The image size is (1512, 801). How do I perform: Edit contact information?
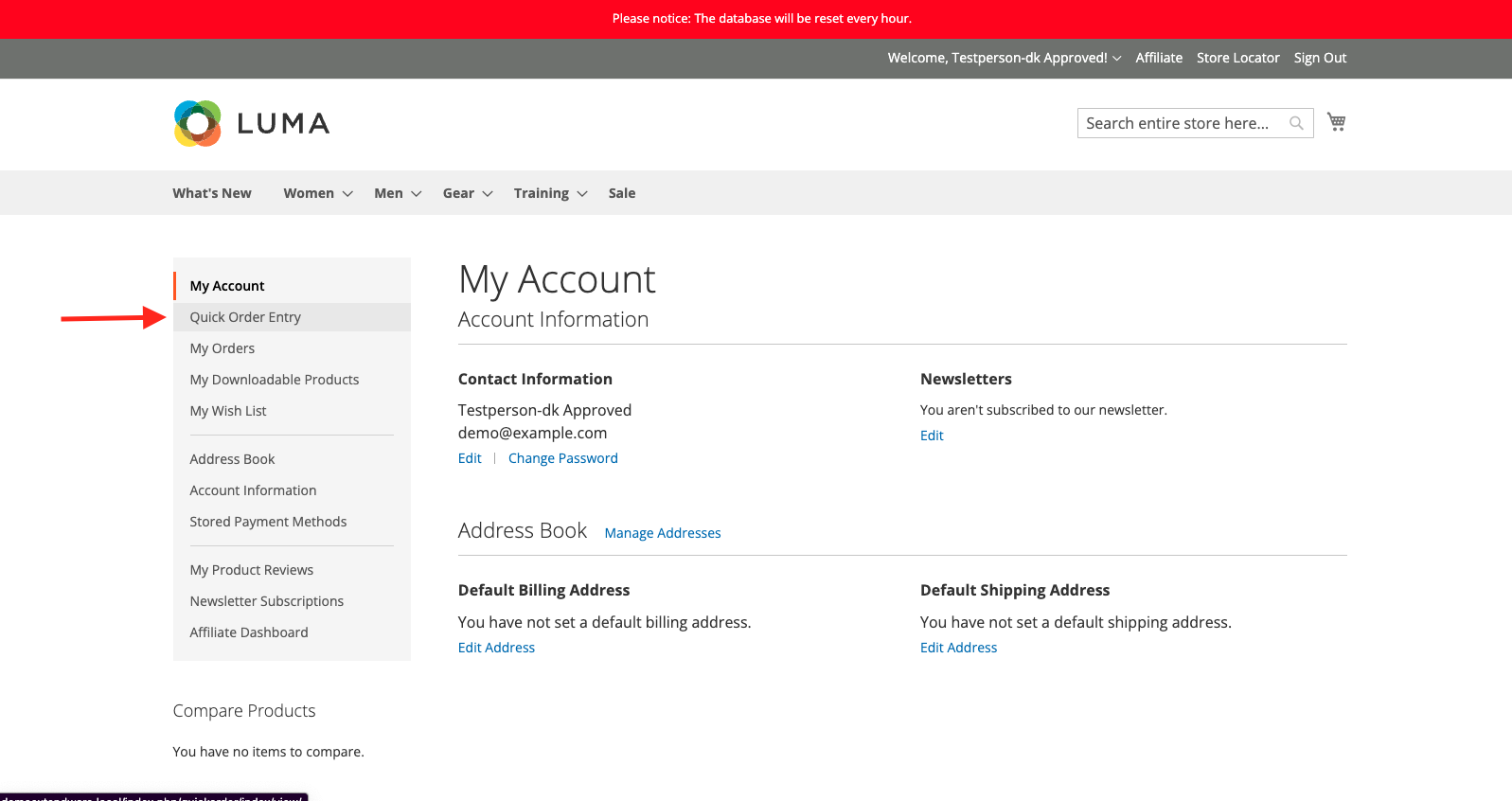pyautogui.click(x=470, y=458)
